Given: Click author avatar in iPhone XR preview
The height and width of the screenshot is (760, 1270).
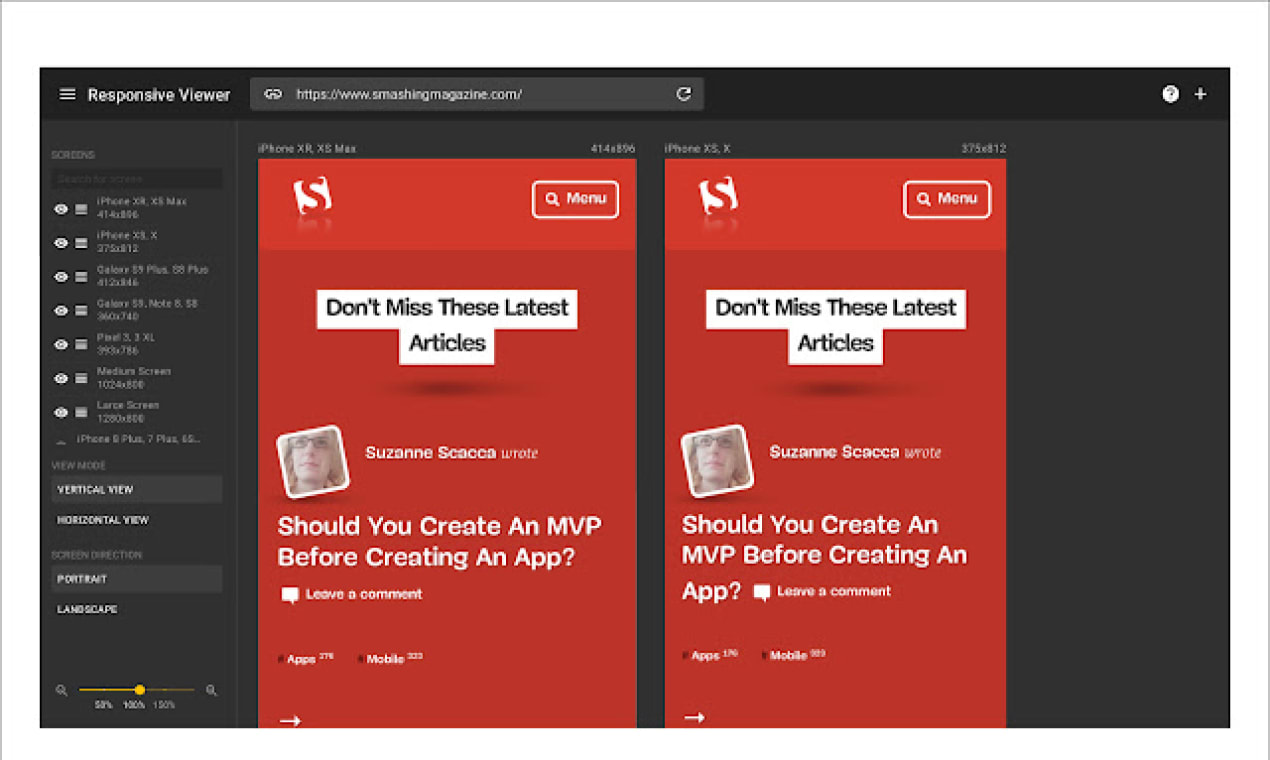Looking at the screenshot, I should 313,462.
